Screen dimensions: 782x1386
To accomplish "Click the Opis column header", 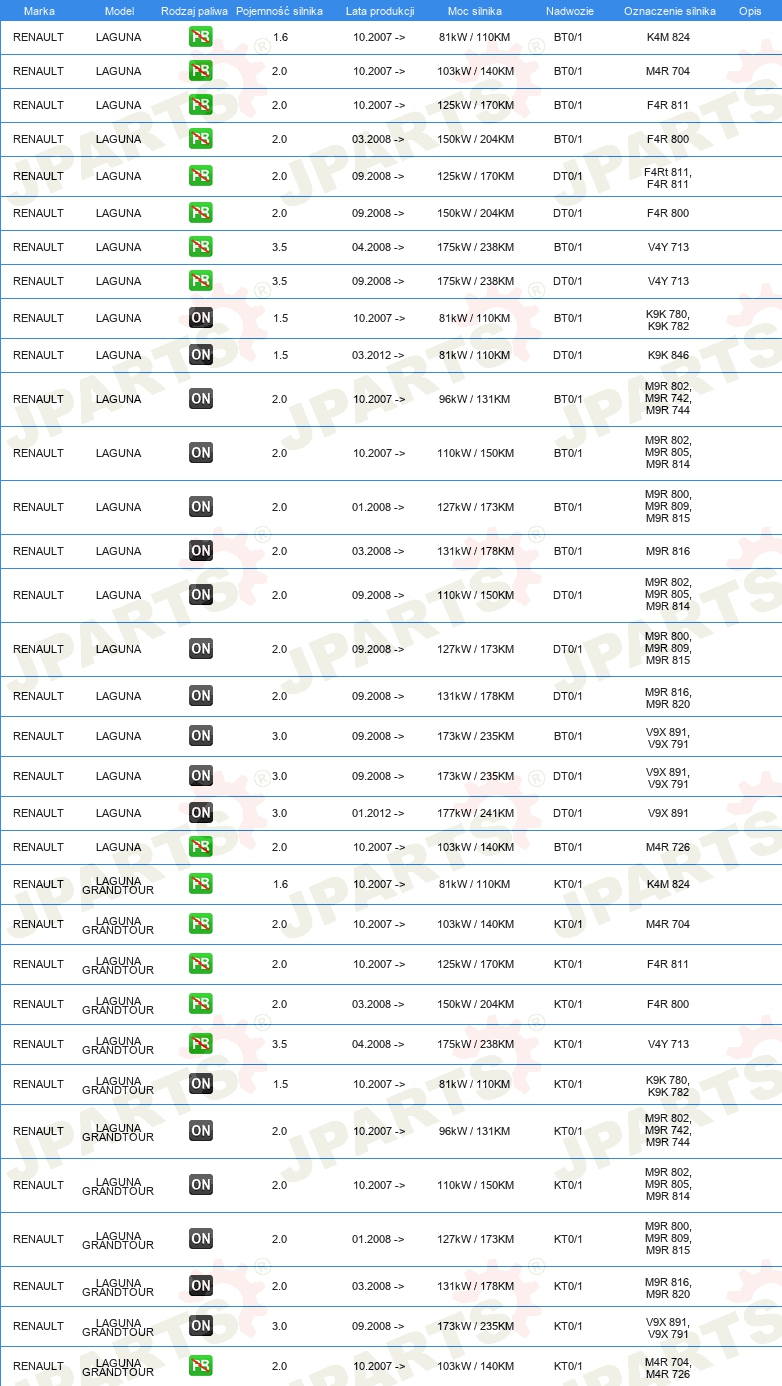I will click(750, 11).
